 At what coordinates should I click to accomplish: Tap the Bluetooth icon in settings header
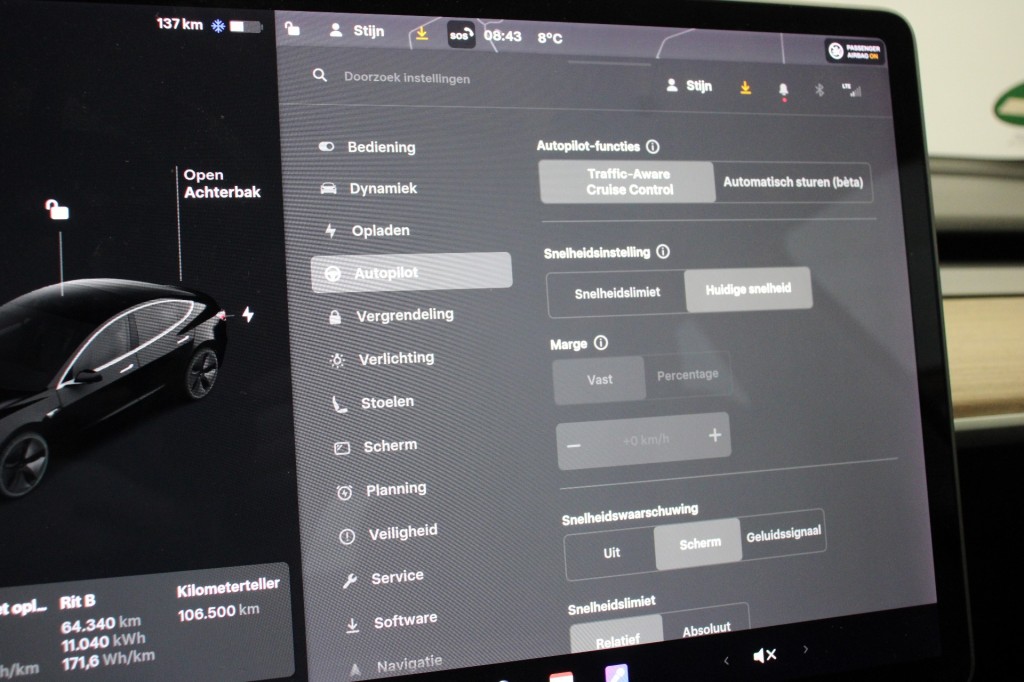(816, 89)
